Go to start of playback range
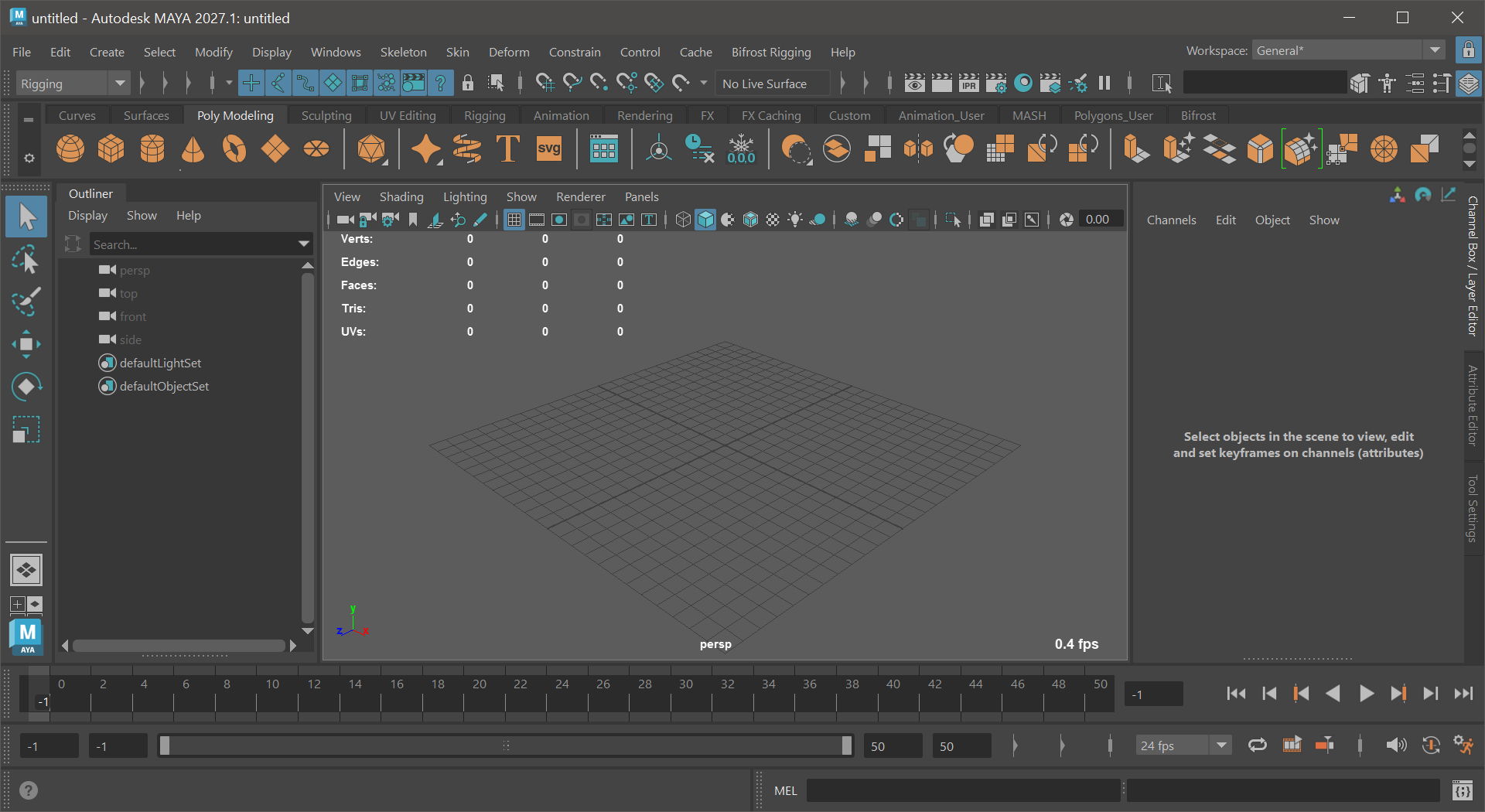Screen dimensions: 1485x812 click(1236, 694)
